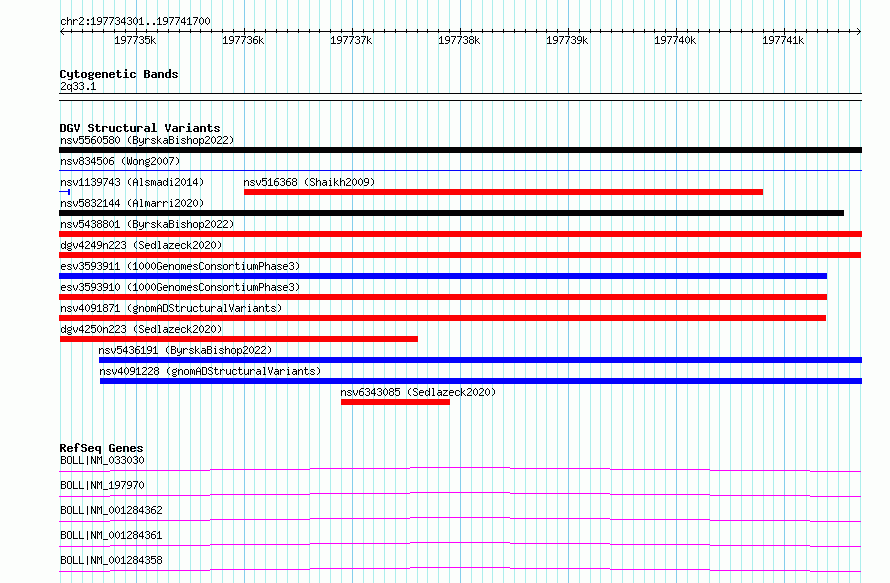
Task: Click the 197737k ruler position
Action: pos(351,40)
